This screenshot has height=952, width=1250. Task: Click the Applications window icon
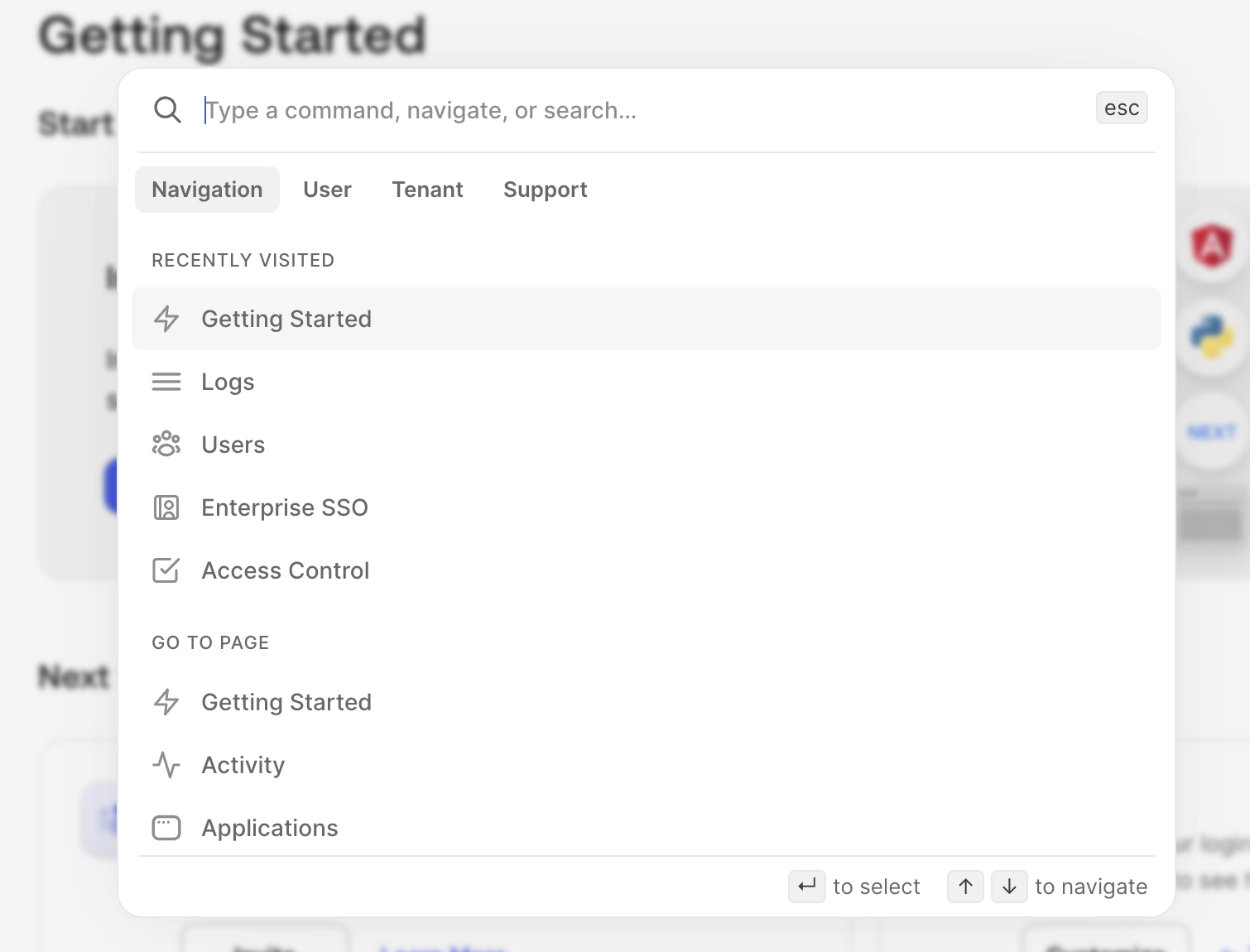coord(166,828)
